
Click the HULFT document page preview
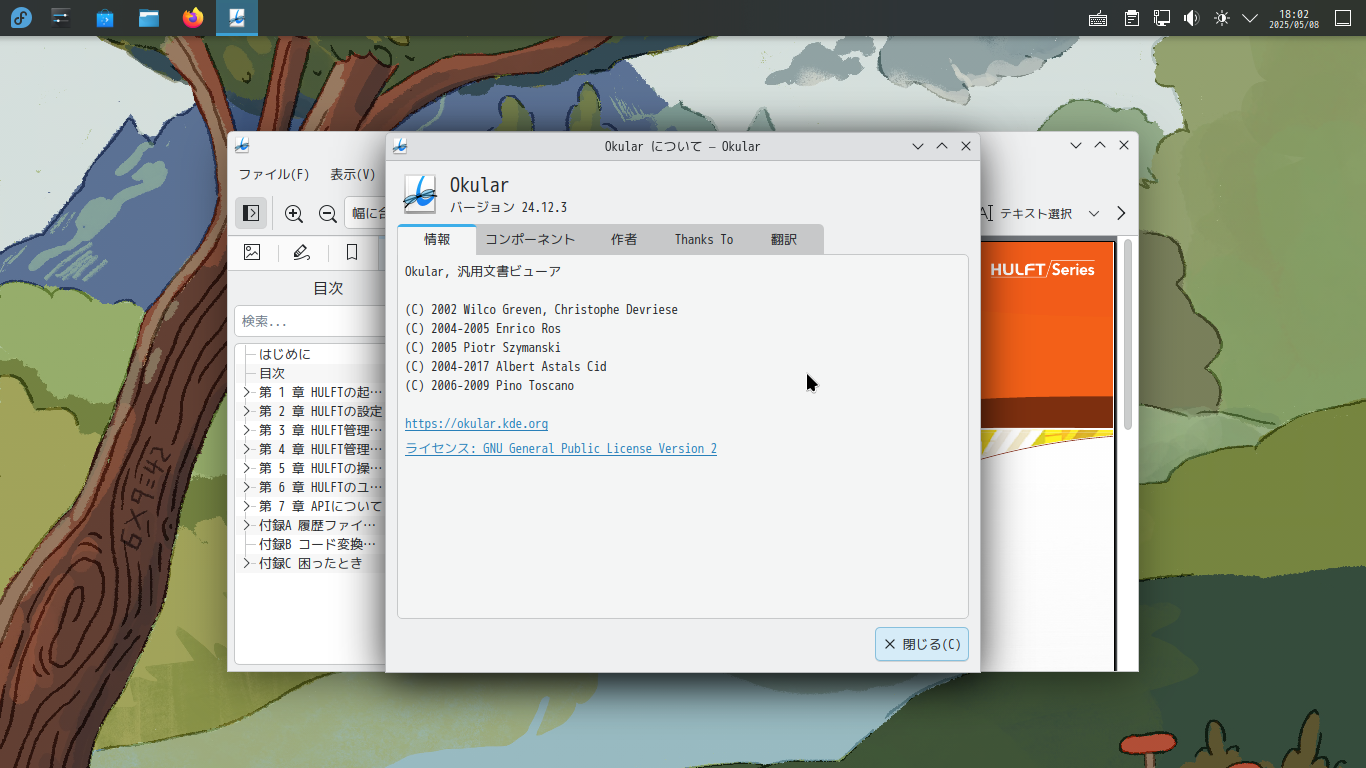1046,455
